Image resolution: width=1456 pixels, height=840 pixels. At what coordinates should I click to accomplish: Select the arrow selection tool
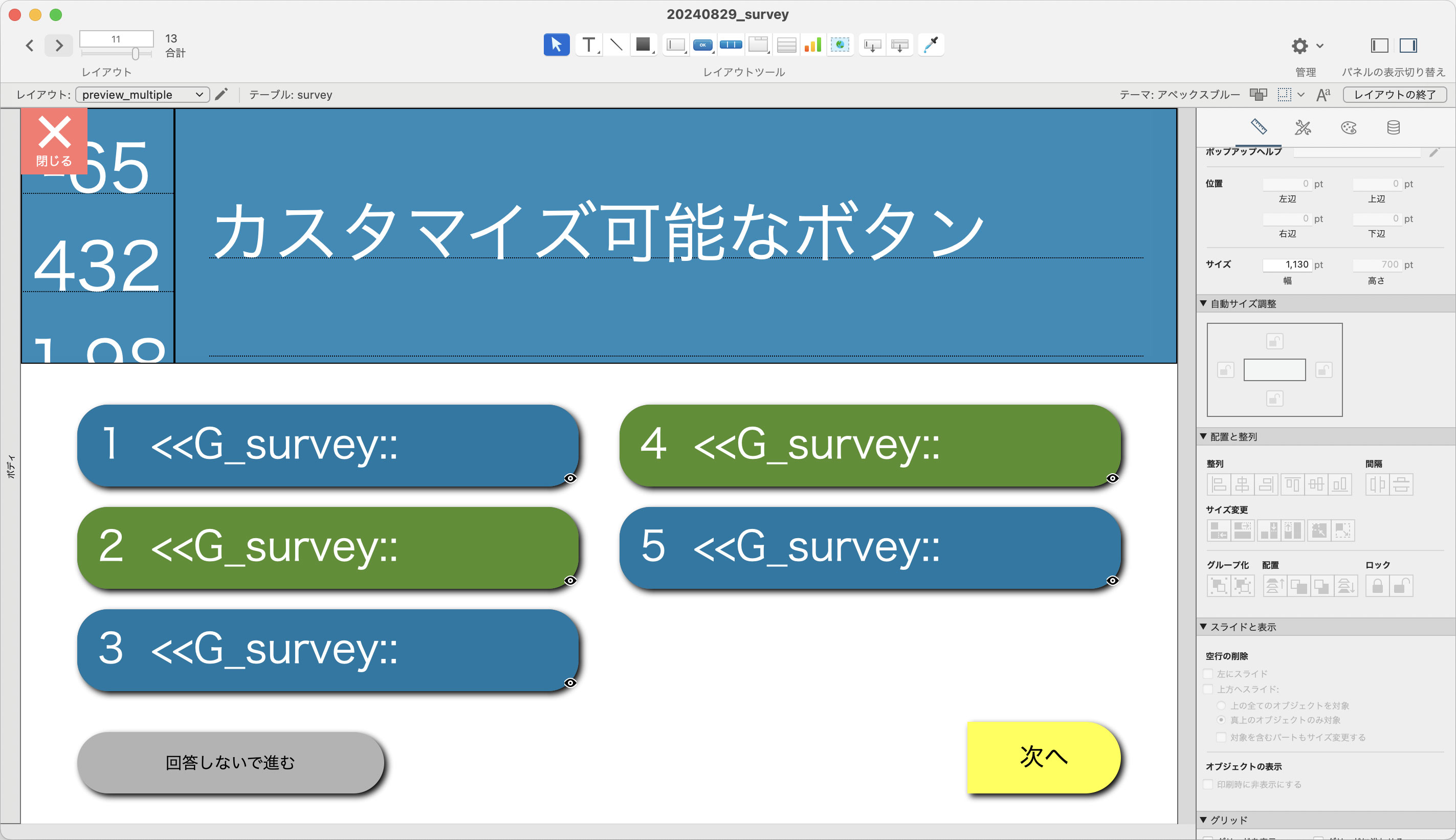coord(556,45)
